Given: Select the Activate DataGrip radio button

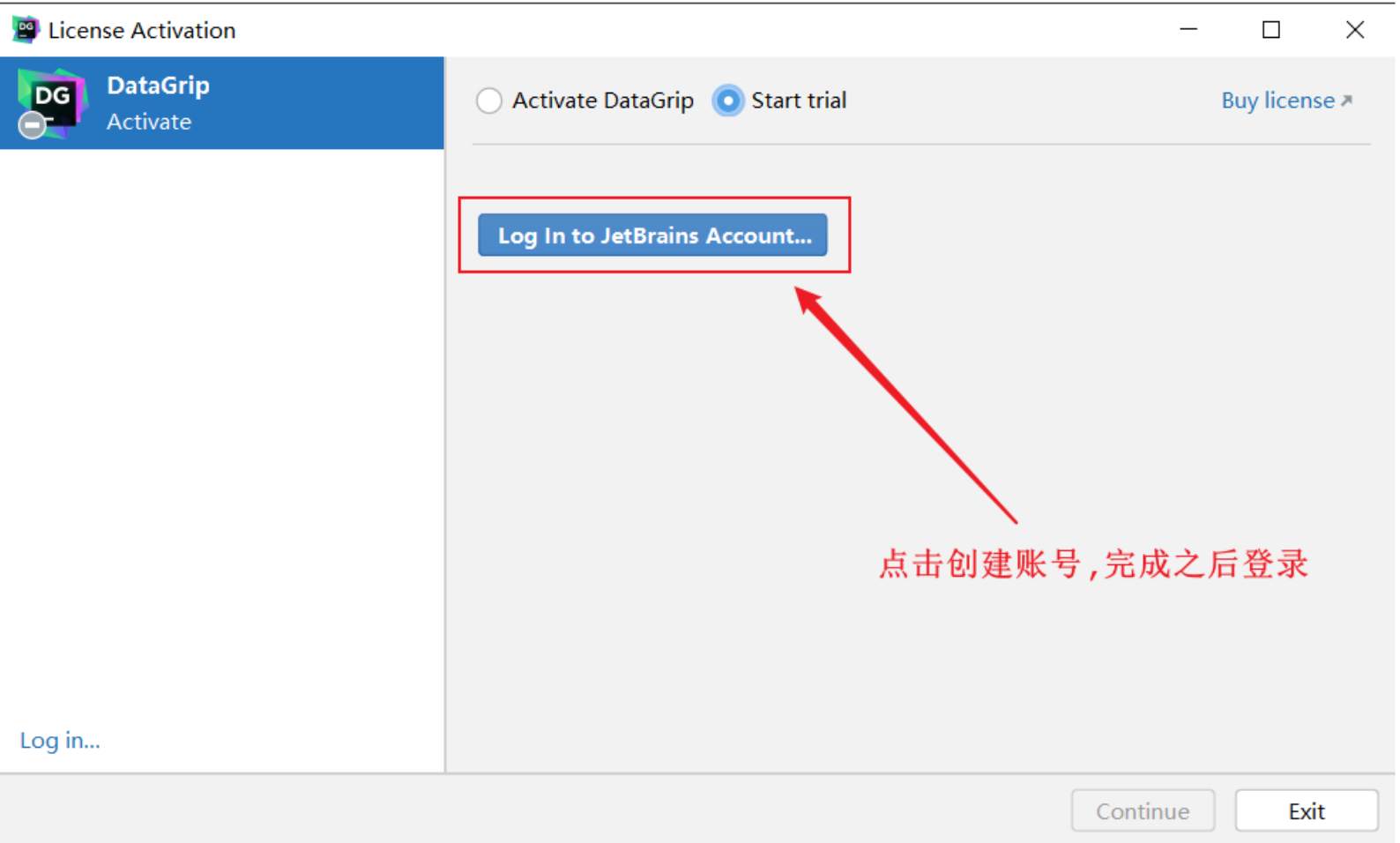Looking at the screenshot, I should [x=489, y=101].
